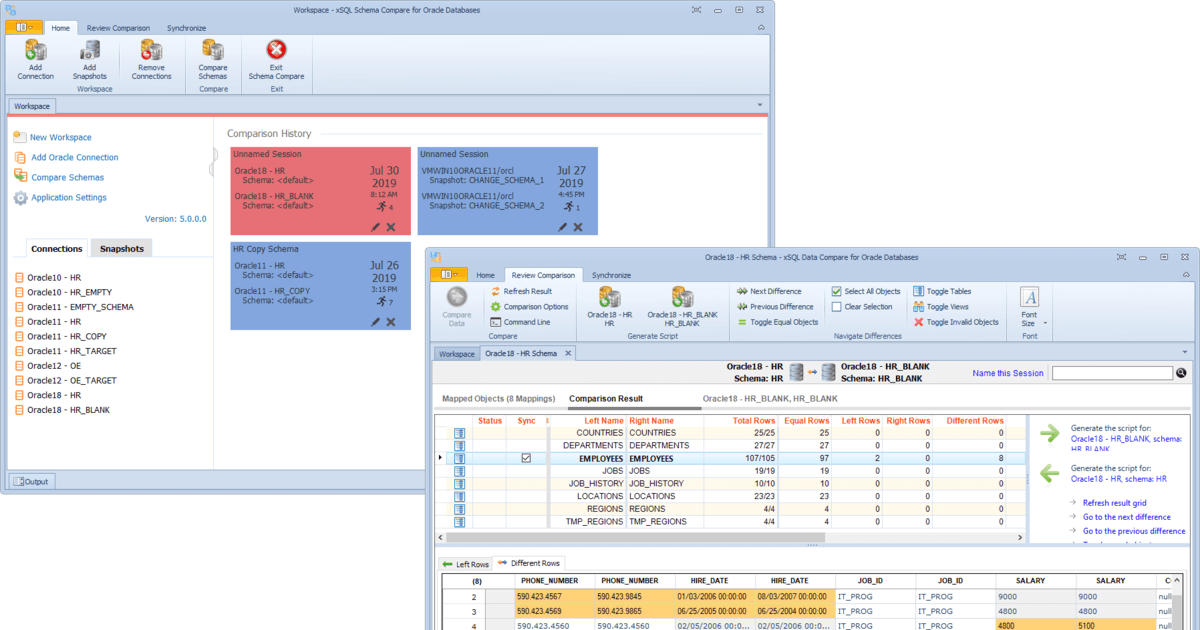Edit the red Jul 30 Unnamed Session

click(x=375, y=227)
